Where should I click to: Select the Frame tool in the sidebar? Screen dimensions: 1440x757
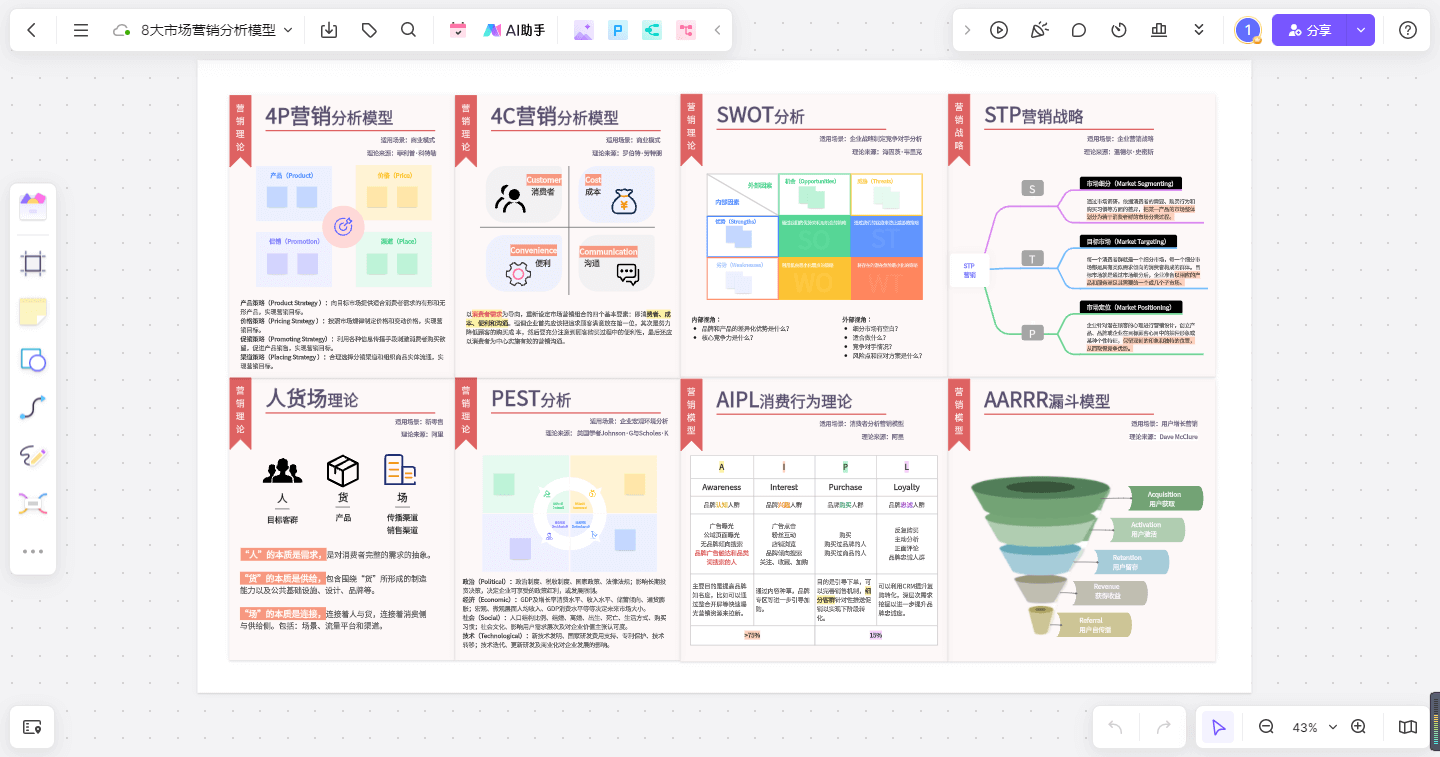(33, 262)
